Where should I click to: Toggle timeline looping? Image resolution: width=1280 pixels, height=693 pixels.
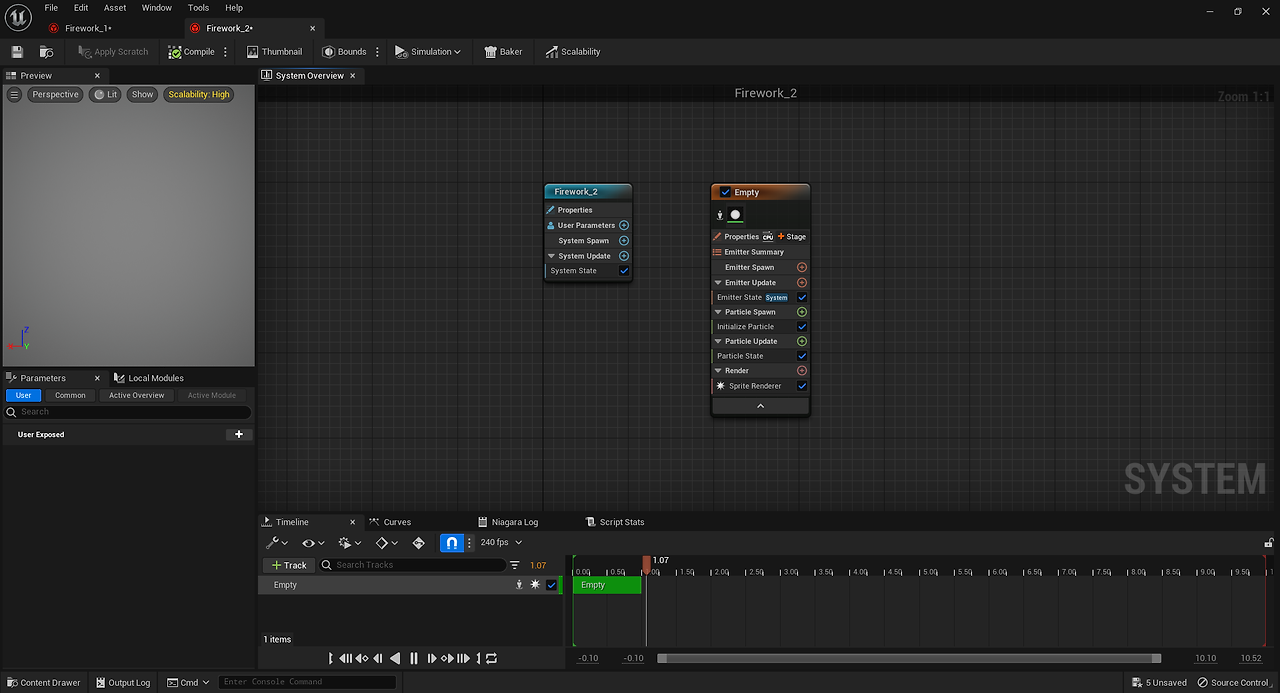coord(491,658)
